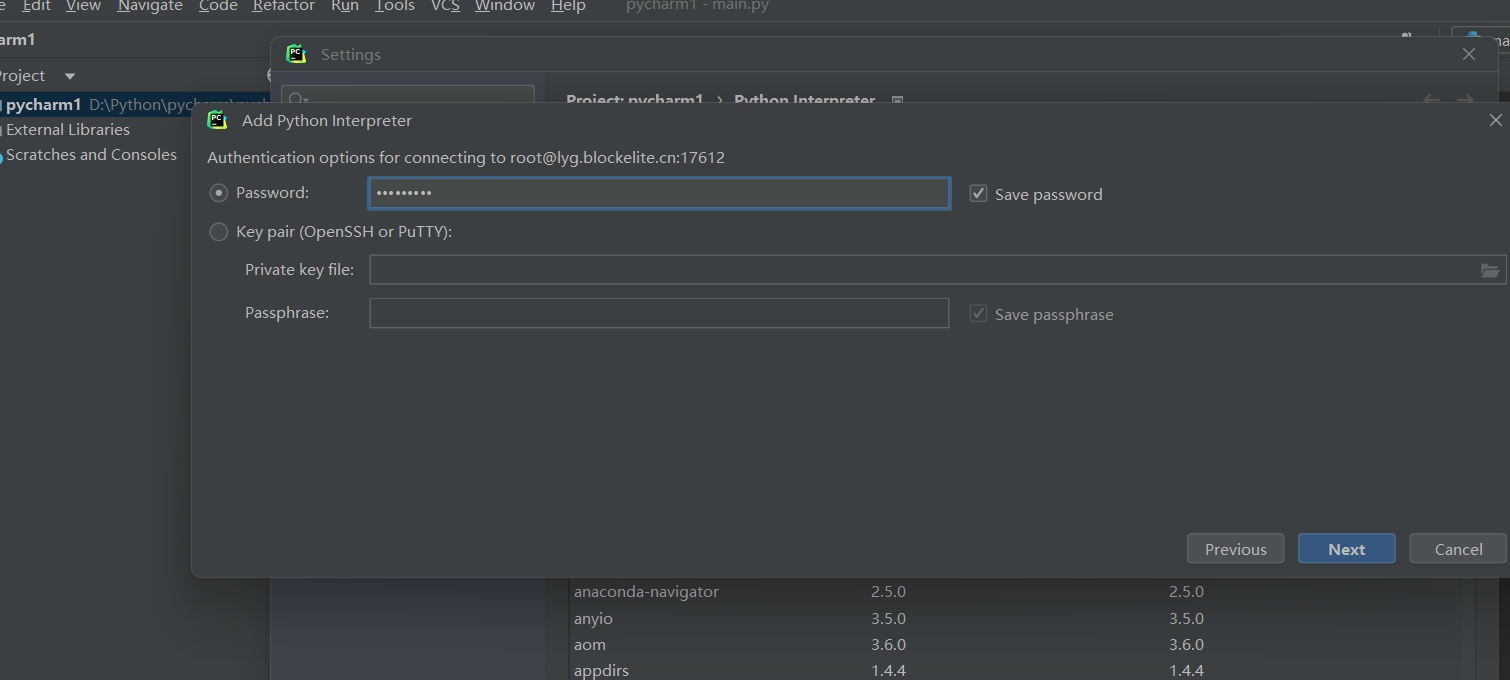1510x680 pixels.
Task: Expand the Project view dropdown arrow
Action: 69,76
